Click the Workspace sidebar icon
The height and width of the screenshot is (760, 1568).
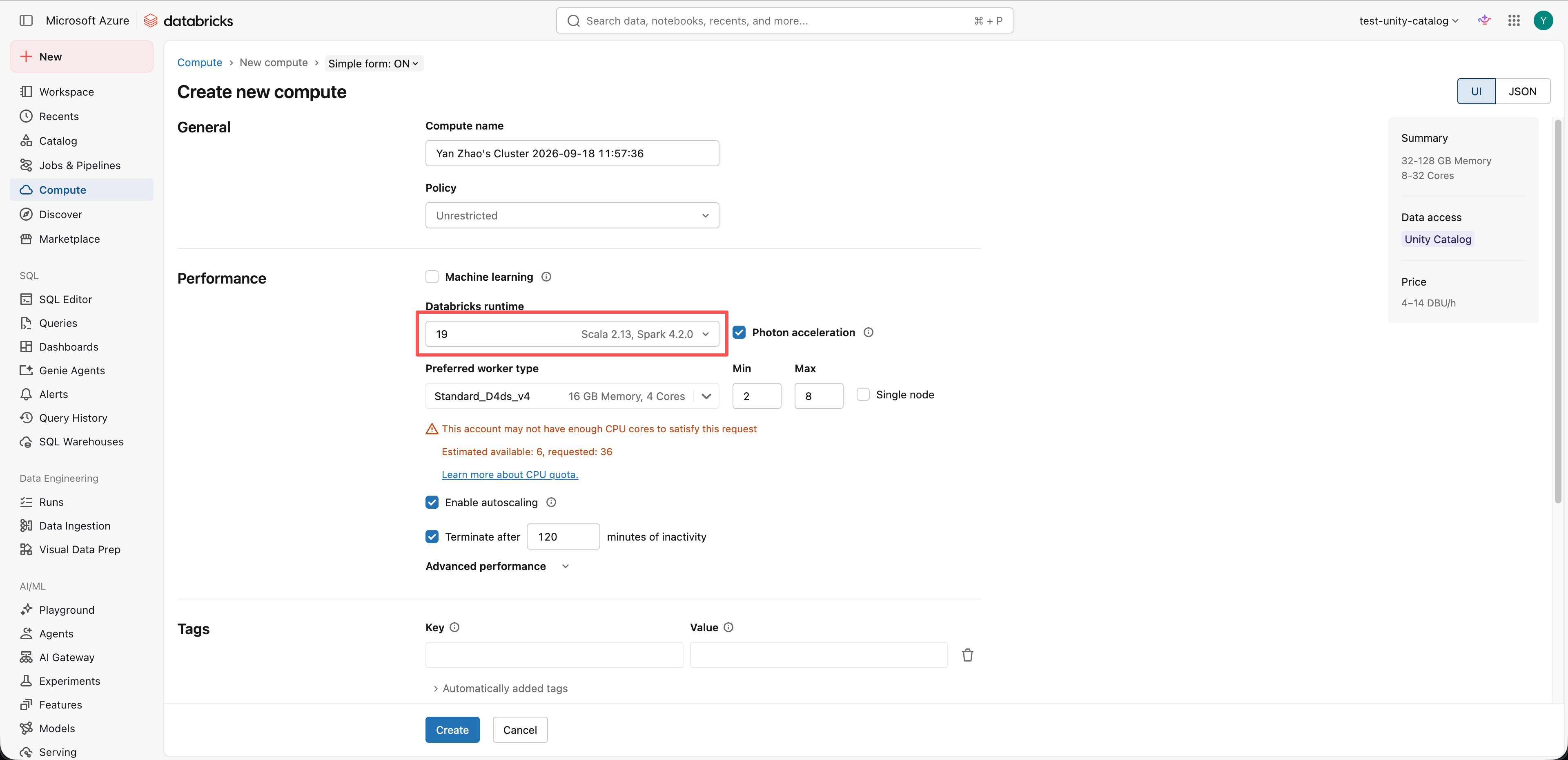tap(26, 92)
